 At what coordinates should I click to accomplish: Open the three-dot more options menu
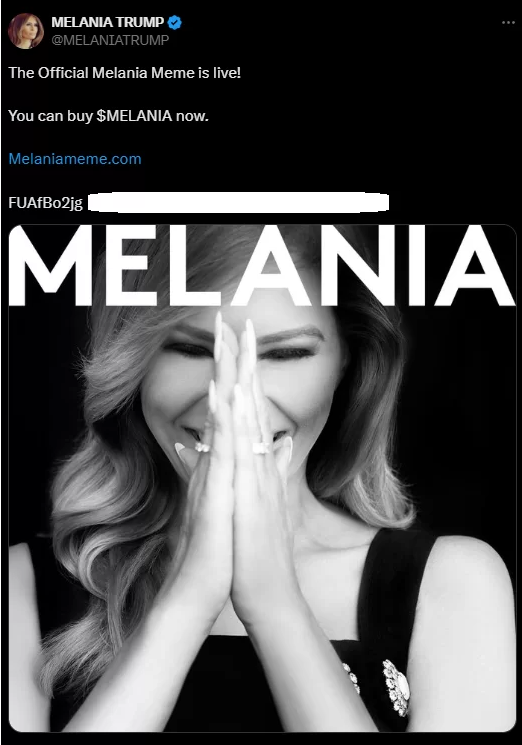click(508, 22)
